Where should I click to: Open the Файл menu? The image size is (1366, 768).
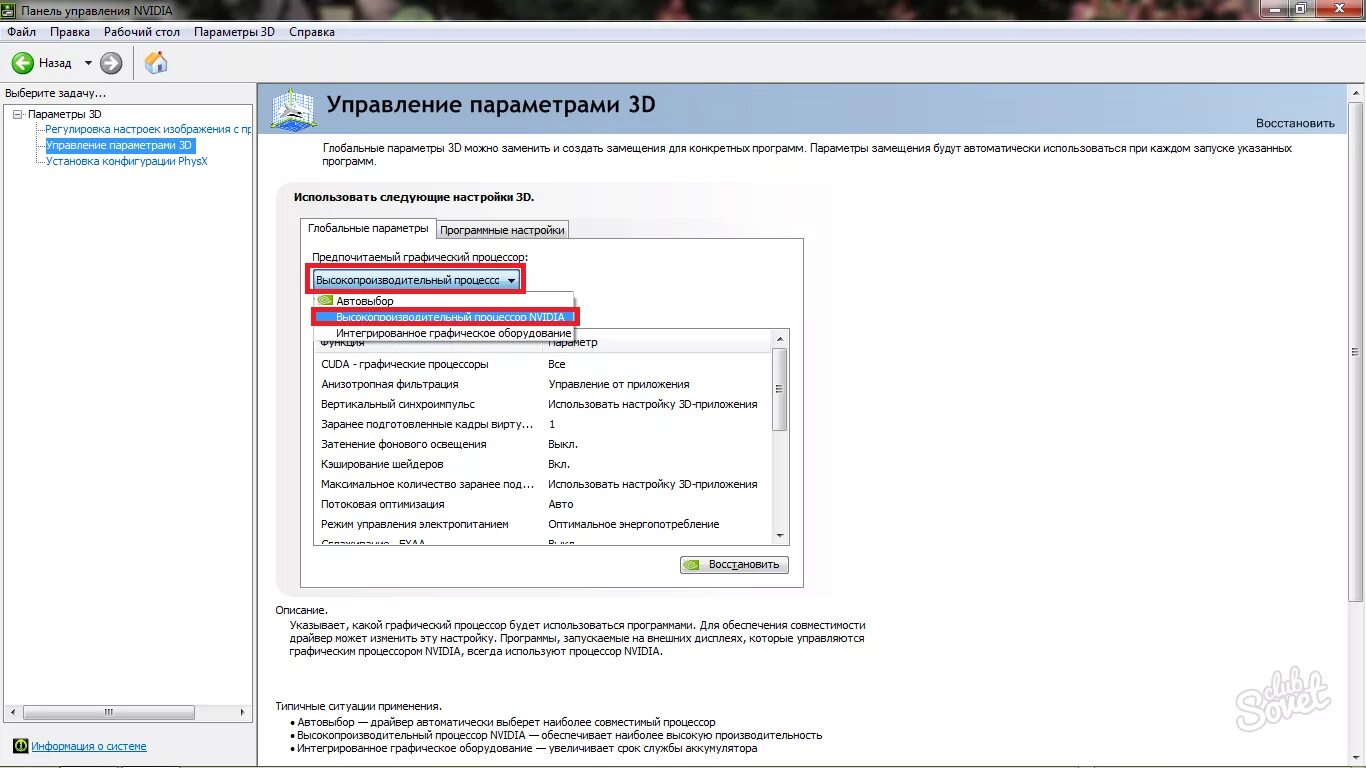pyautogui.click(x=21, y=32)
